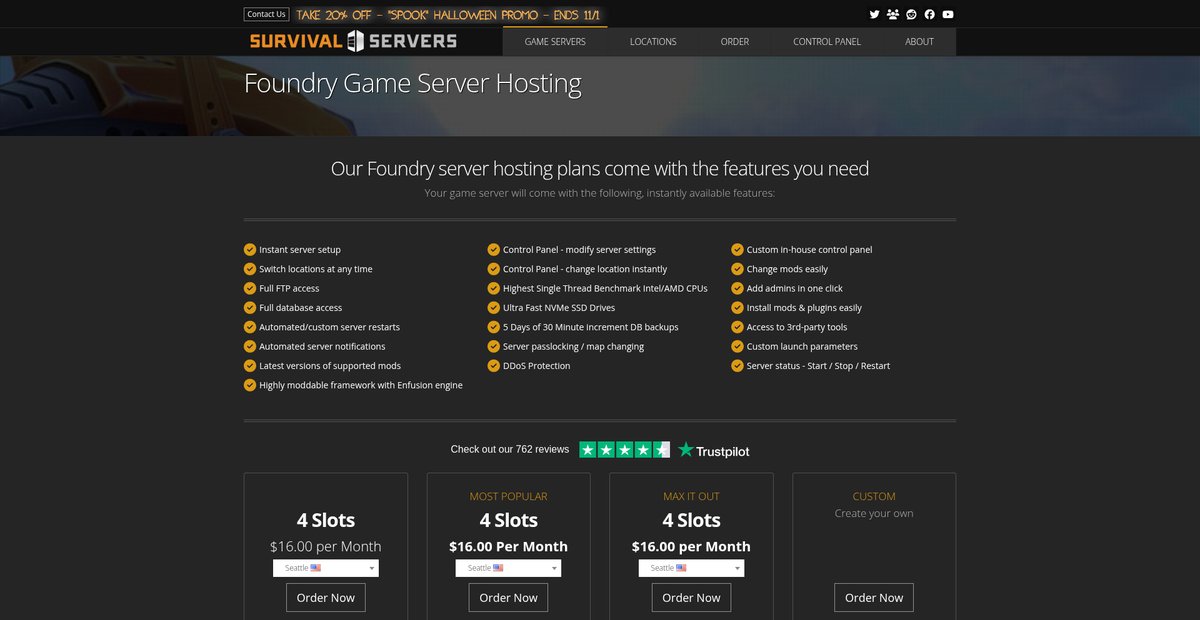Click "Your game server will come with the following" subtitle
1200x620 pixels.
click(x=600, y=193)
